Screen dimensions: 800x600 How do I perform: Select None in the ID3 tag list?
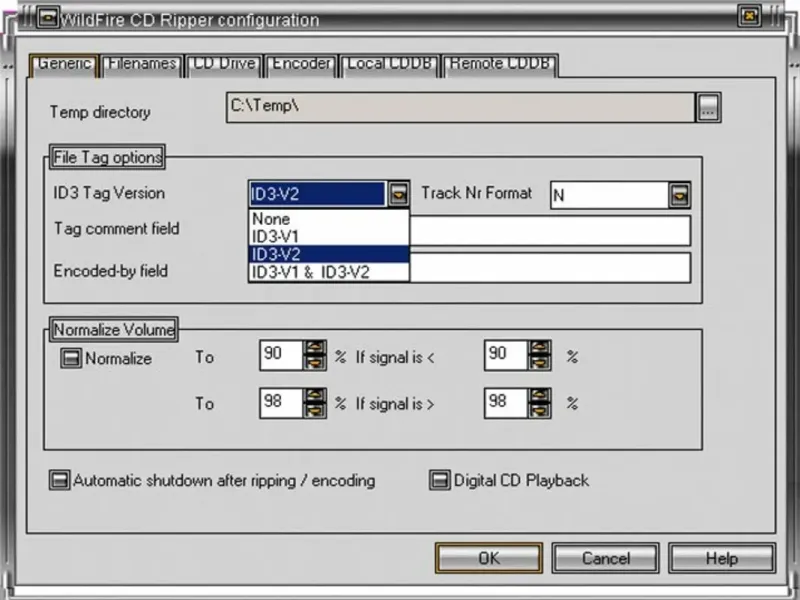tap(329, 219)
